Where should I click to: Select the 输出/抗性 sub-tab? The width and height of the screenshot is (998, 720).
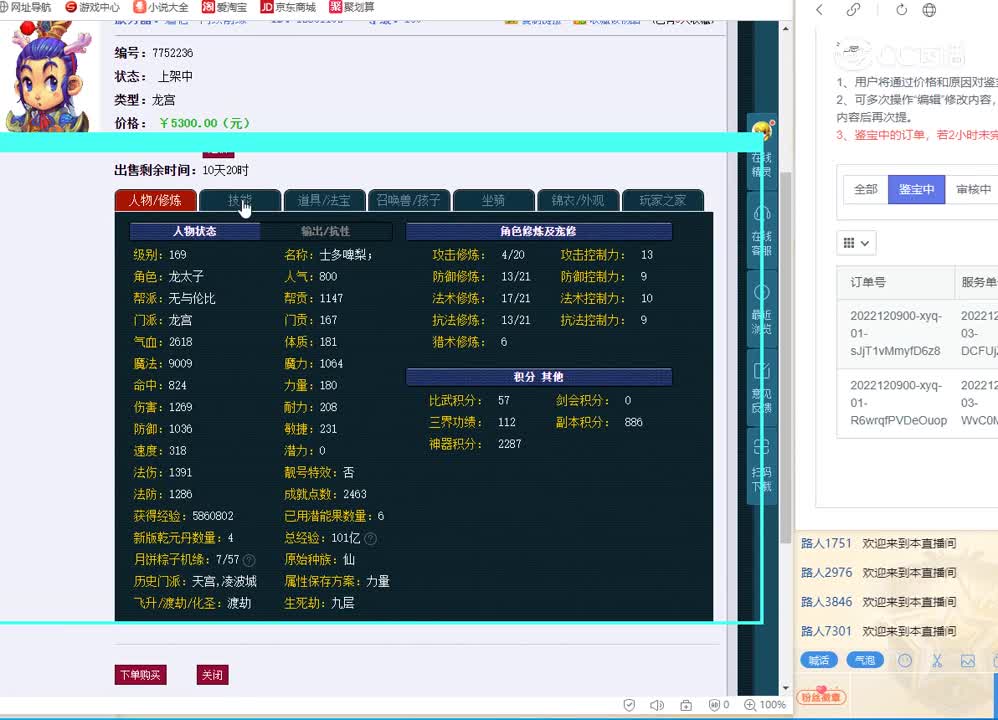(325, 231)
